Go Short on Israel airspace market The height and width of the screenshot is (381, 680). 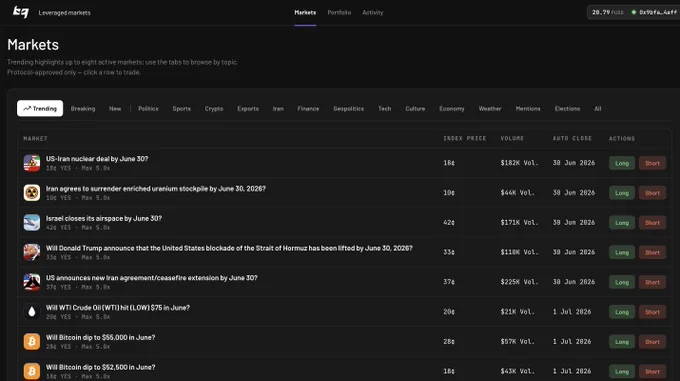point(652,223)
